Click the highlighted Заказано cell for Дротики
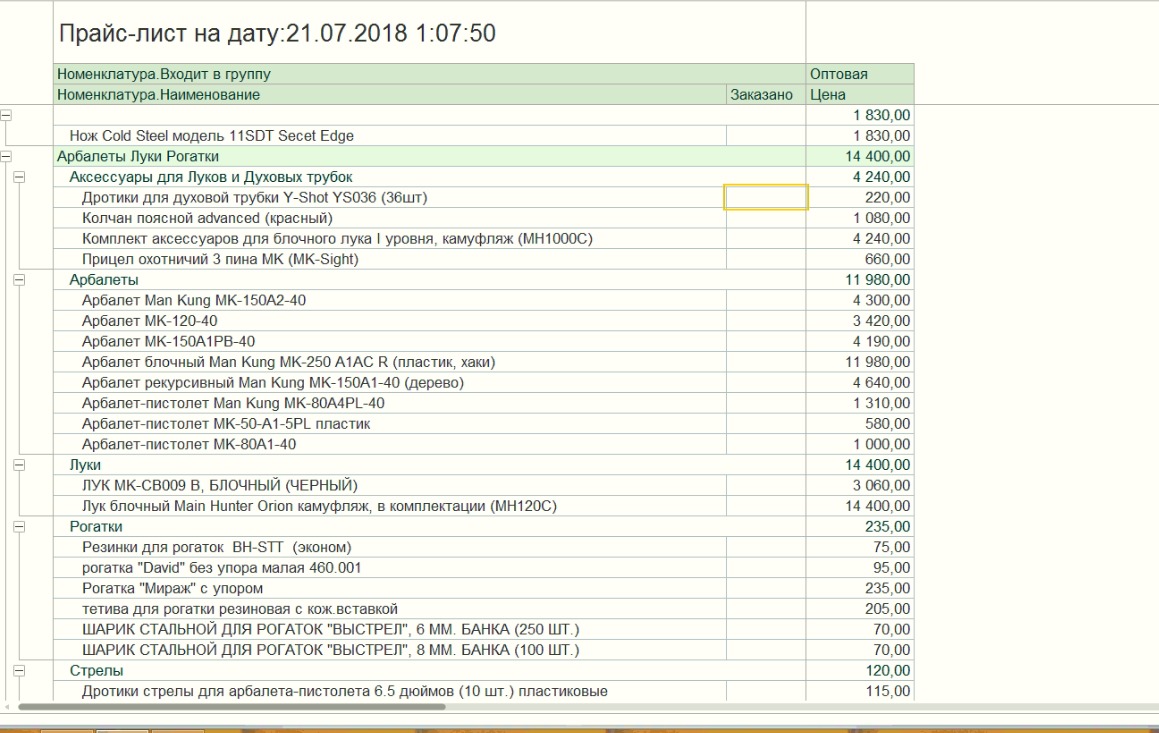 pyautogui.click(x=765, y=198)
